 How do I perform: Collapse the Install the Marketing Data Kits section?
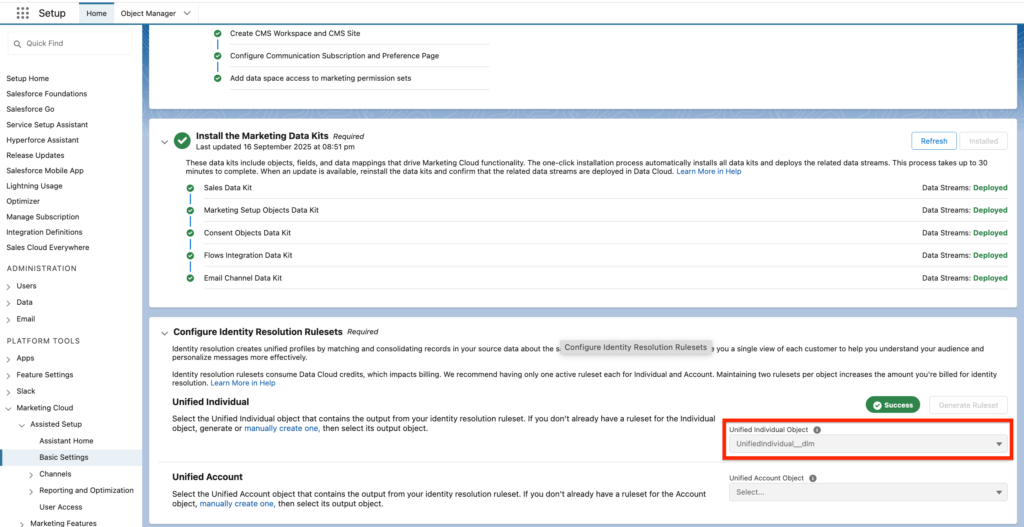164,141
